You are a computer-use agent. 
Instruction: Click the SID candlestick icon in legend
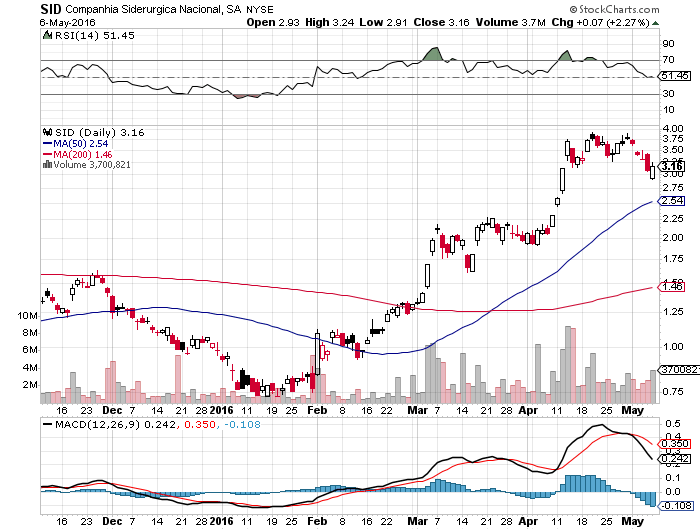(47, 132)
